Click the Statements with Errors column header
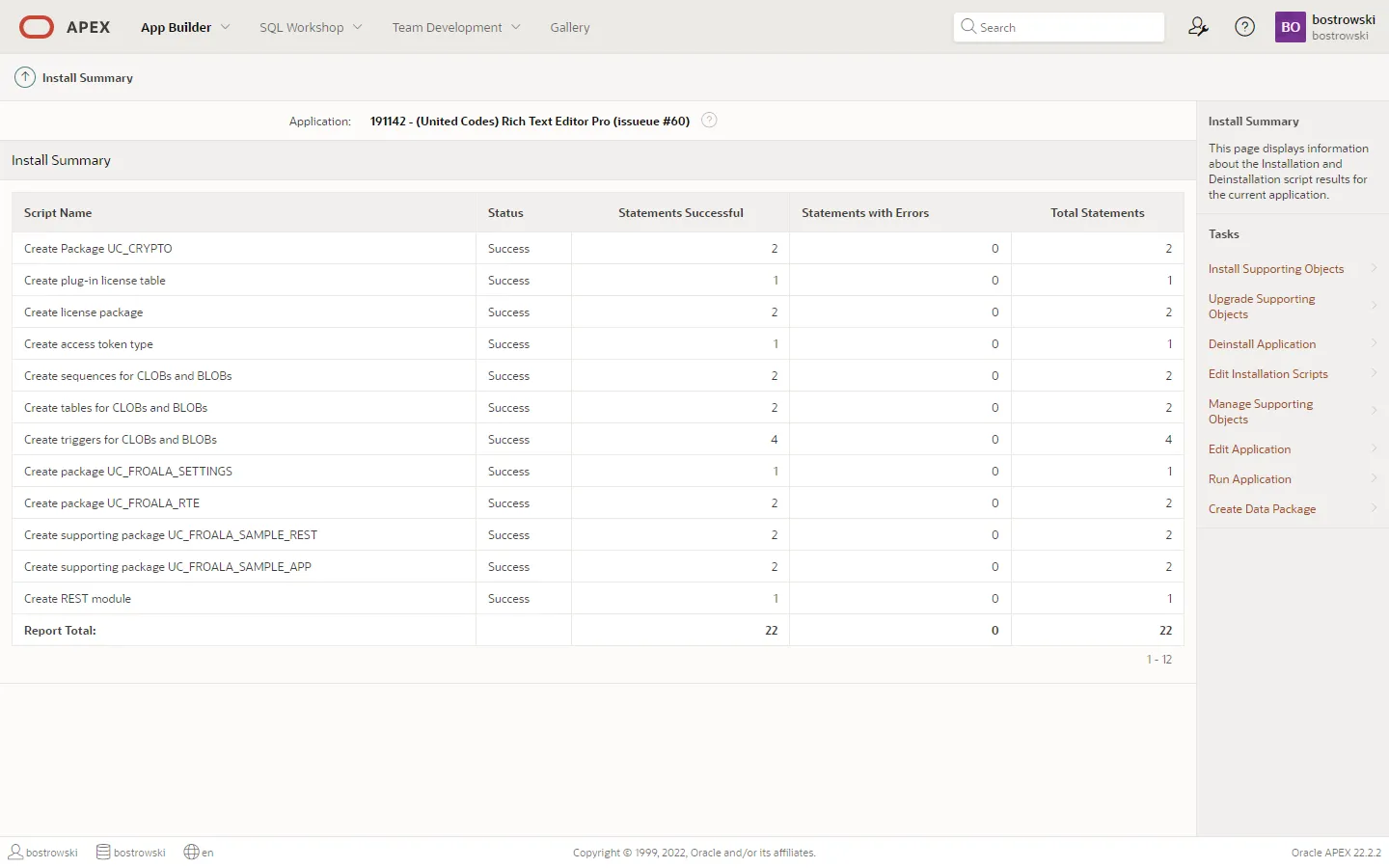Image resolution: width=1389 pixels, height=868 pixels. tap(865, 213)
